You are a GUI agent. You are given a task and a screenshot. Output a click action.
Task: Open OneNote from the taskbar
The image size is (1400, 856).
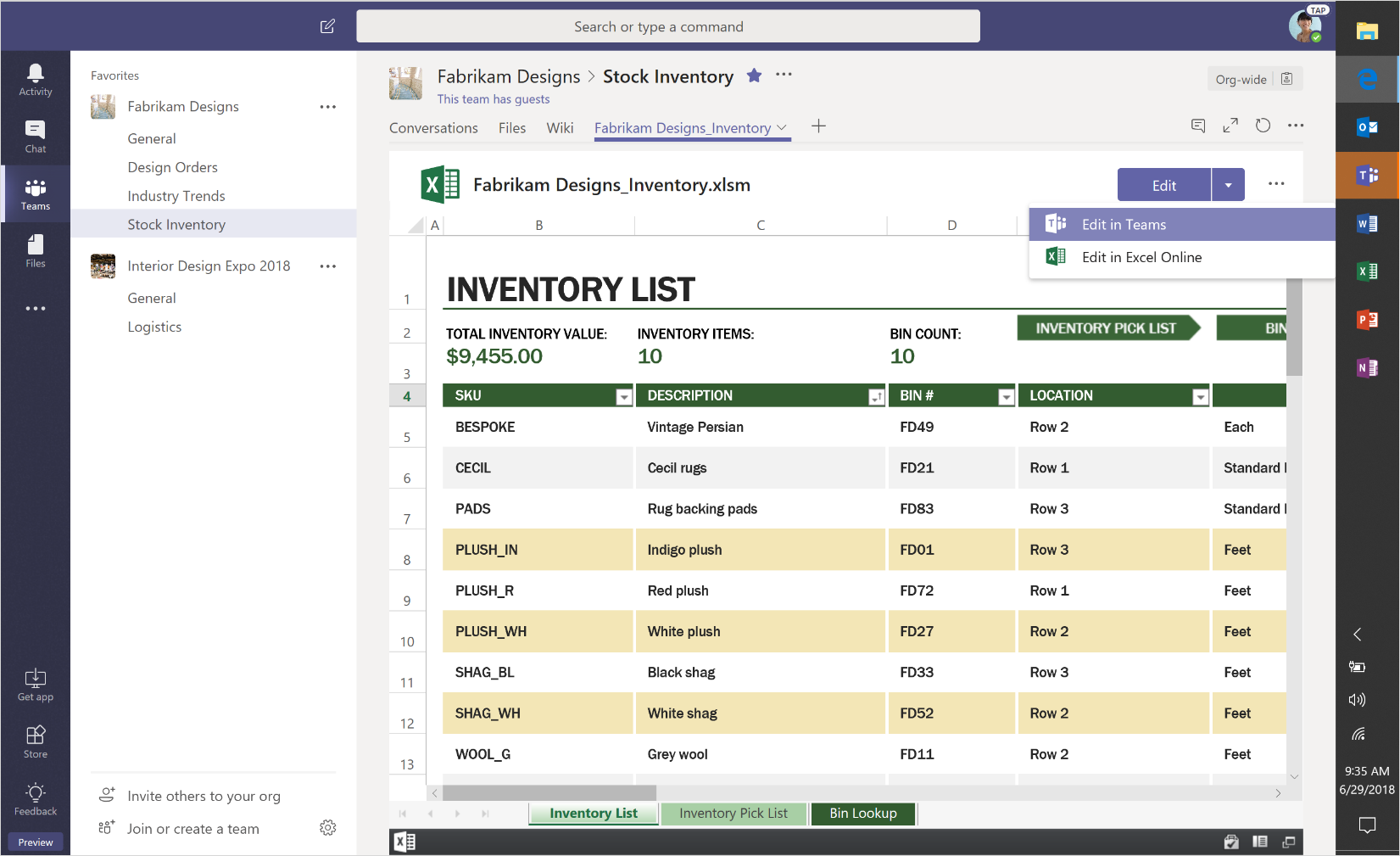click(x=1367, y=368)
